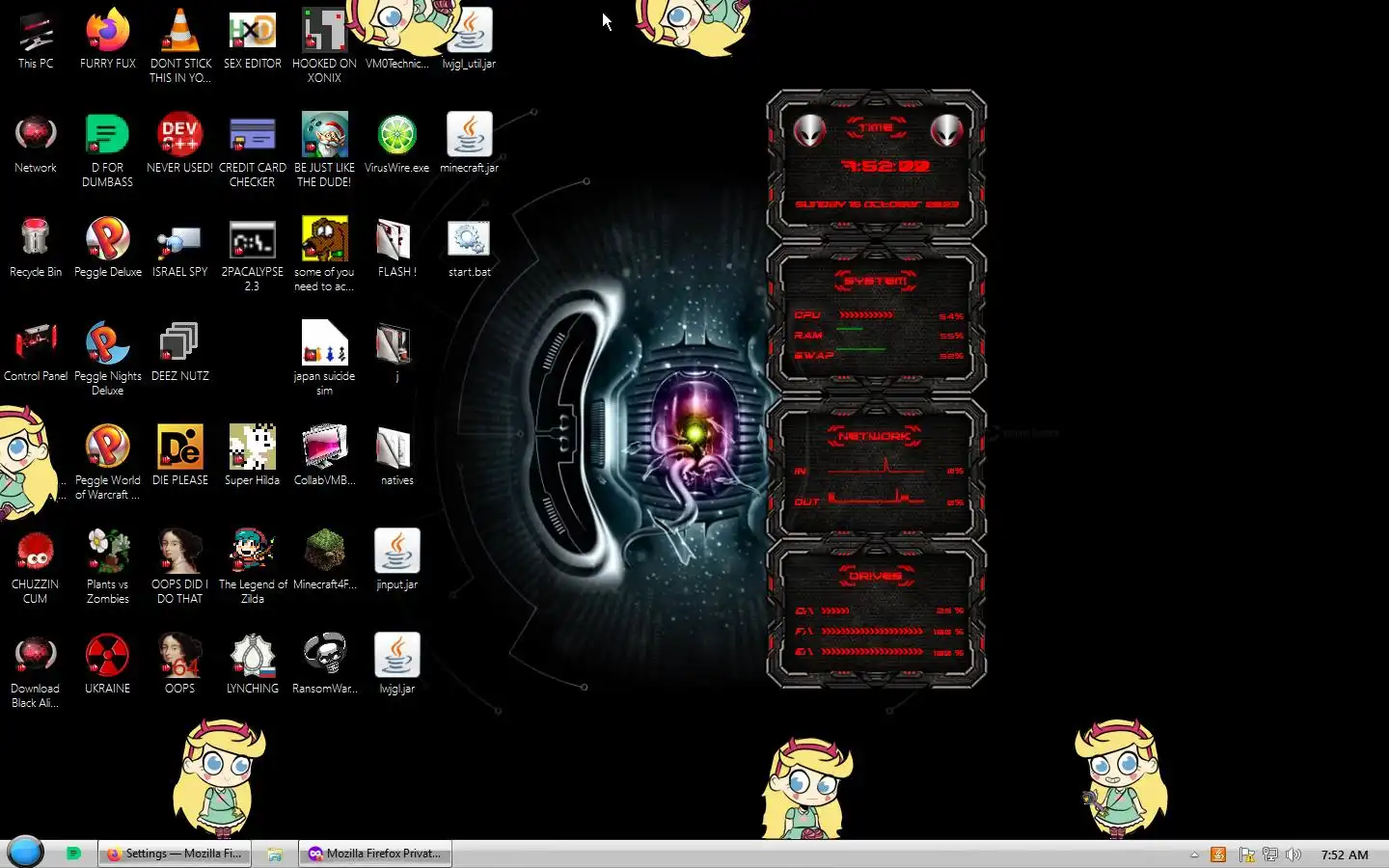The image size is (1389, 868).
Task: Click the DRIVES widget C:\ usage bar
Action: pyautogui.click(x=835, y=610)
